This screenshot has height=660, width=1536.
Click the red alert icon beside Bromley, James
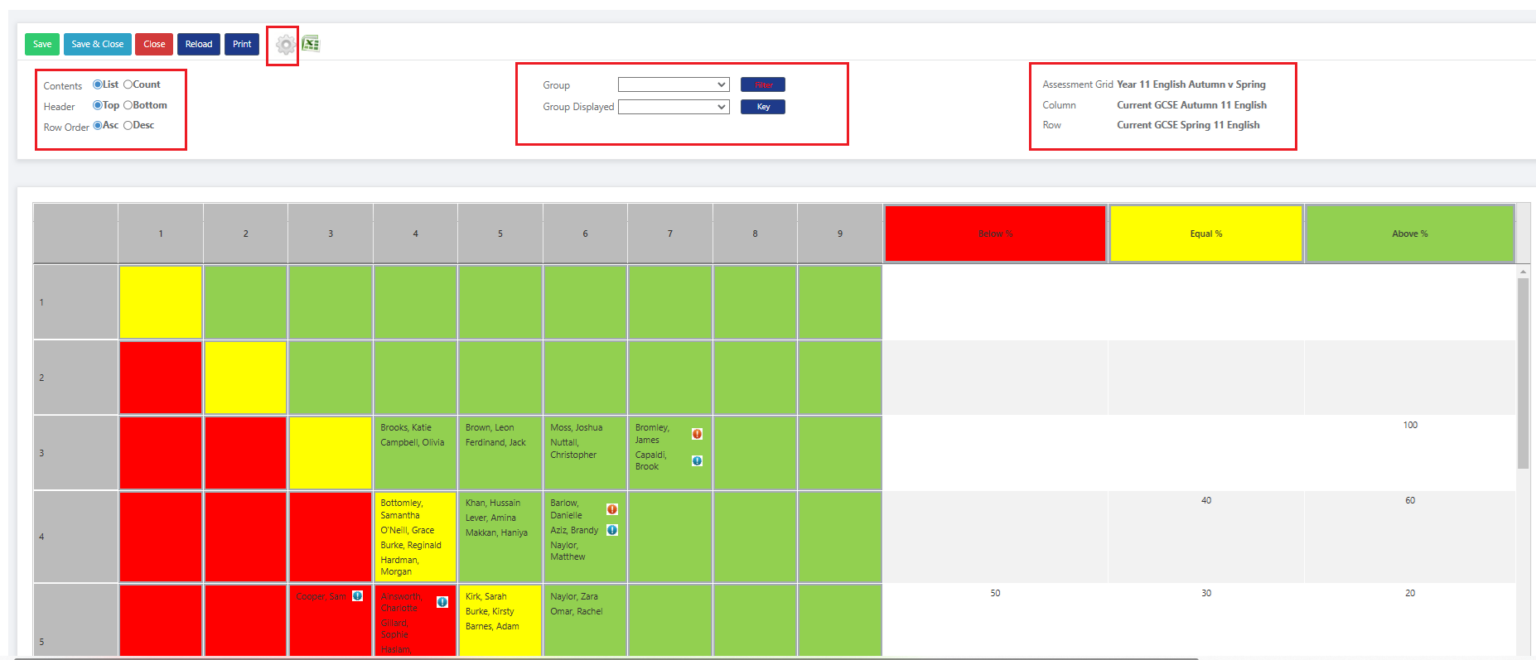697,434
